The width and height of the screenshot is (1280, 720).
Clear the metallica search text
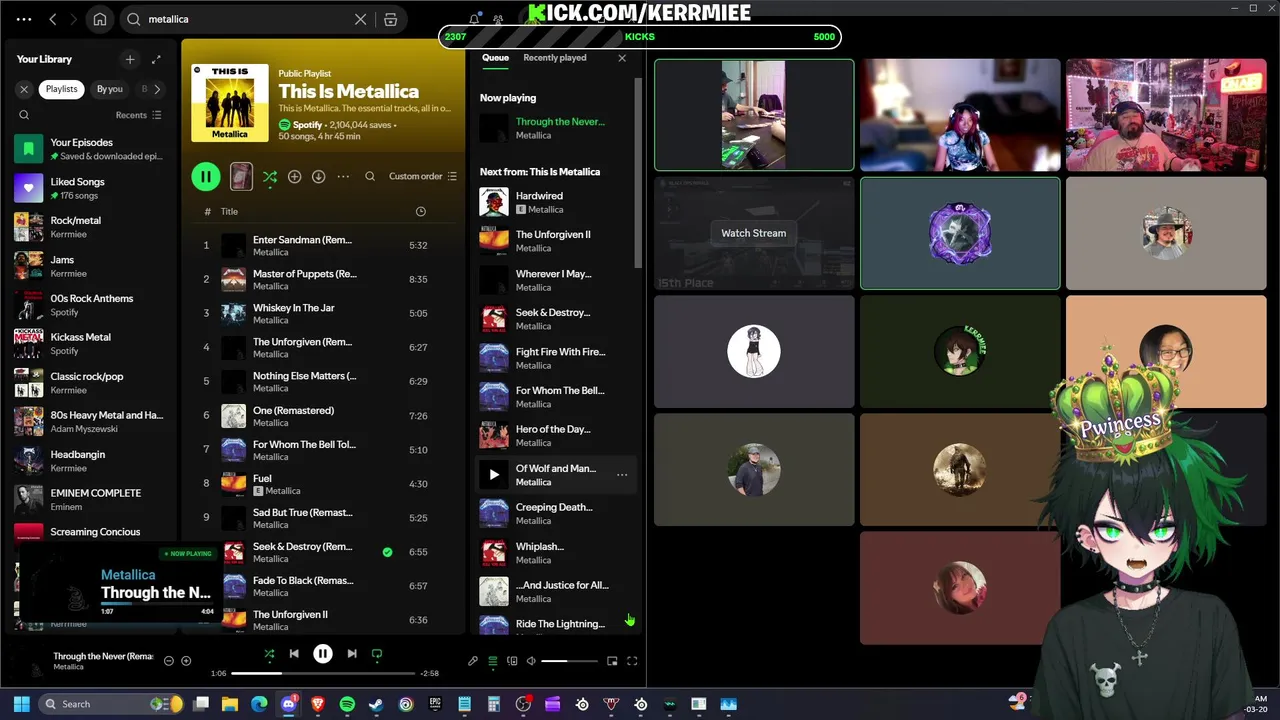point(361,19)
